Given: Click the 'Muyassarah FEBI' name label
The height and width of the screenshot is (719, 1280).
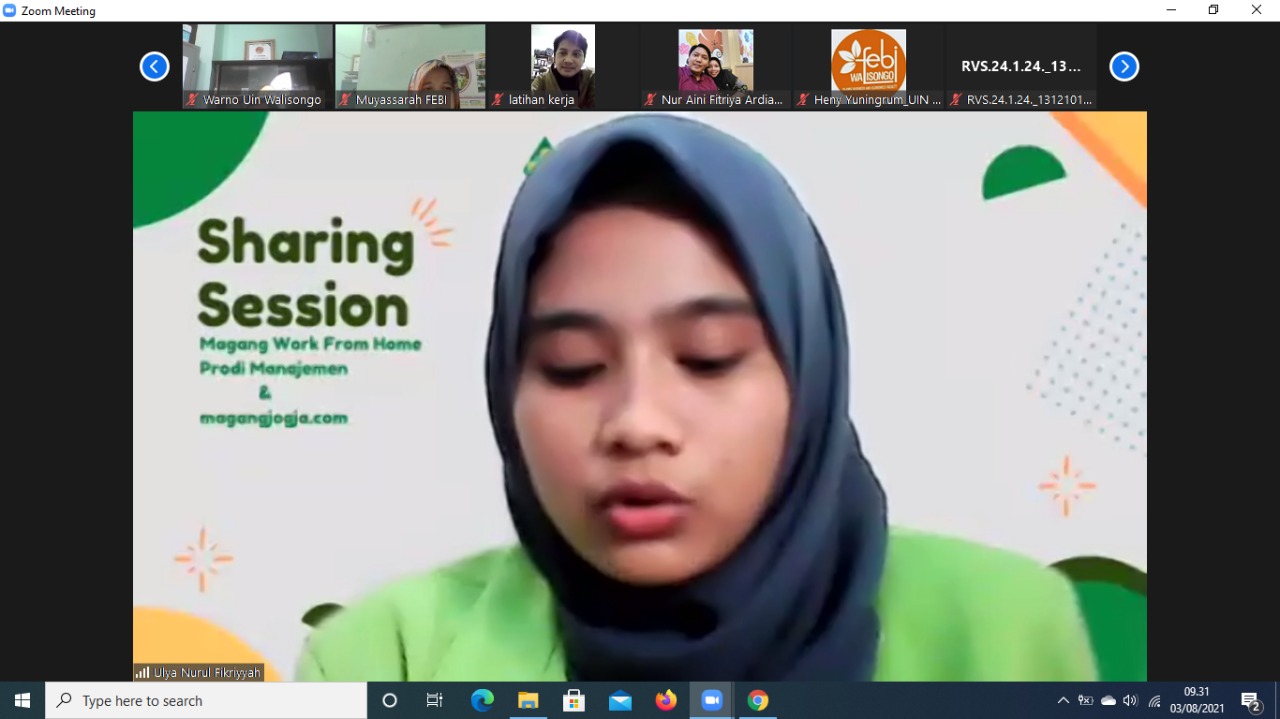Looking at the screenshot, I should pyautogui.click(x=401, y=100).
